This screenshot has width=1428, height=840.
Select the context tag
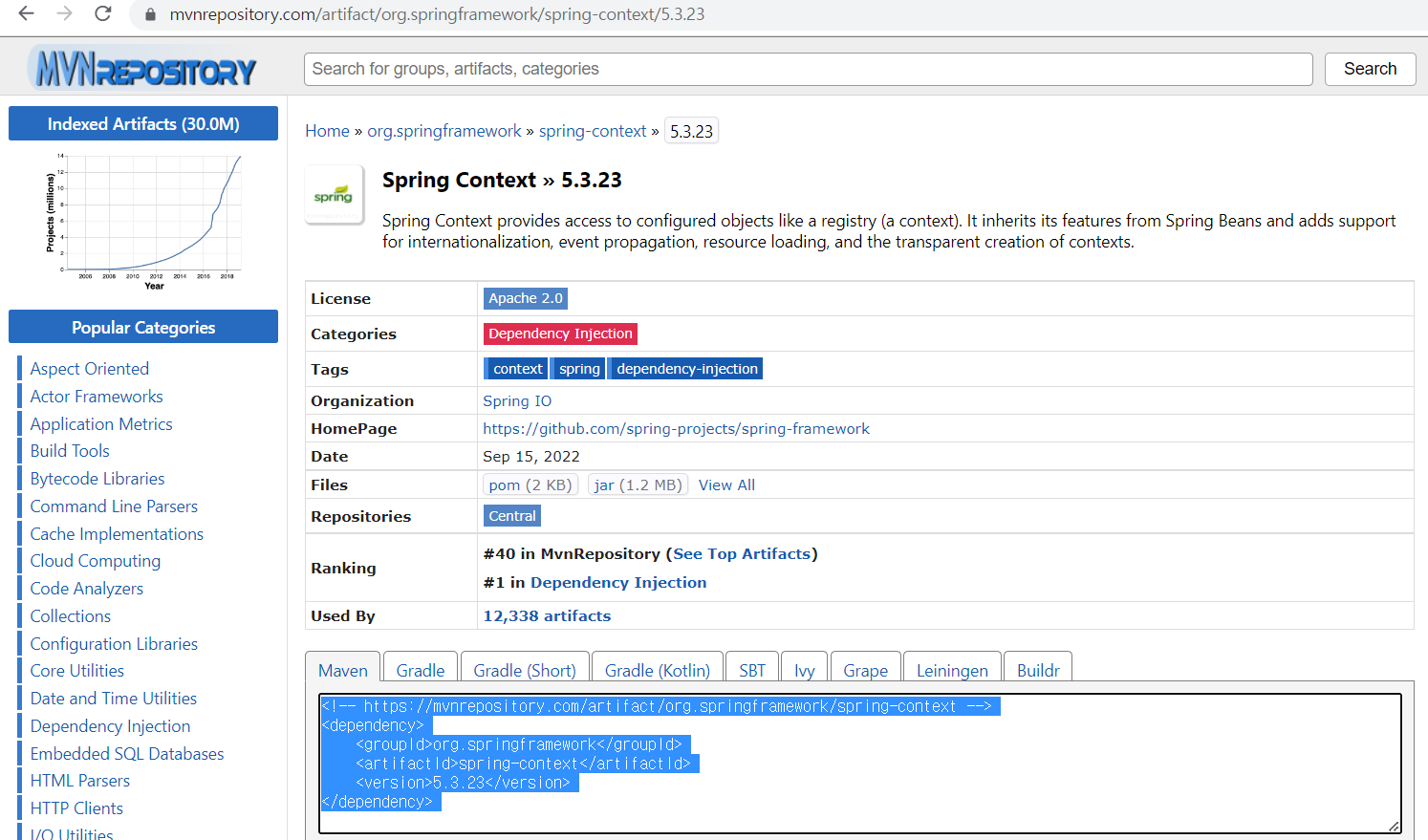click(x=517, y=369)
